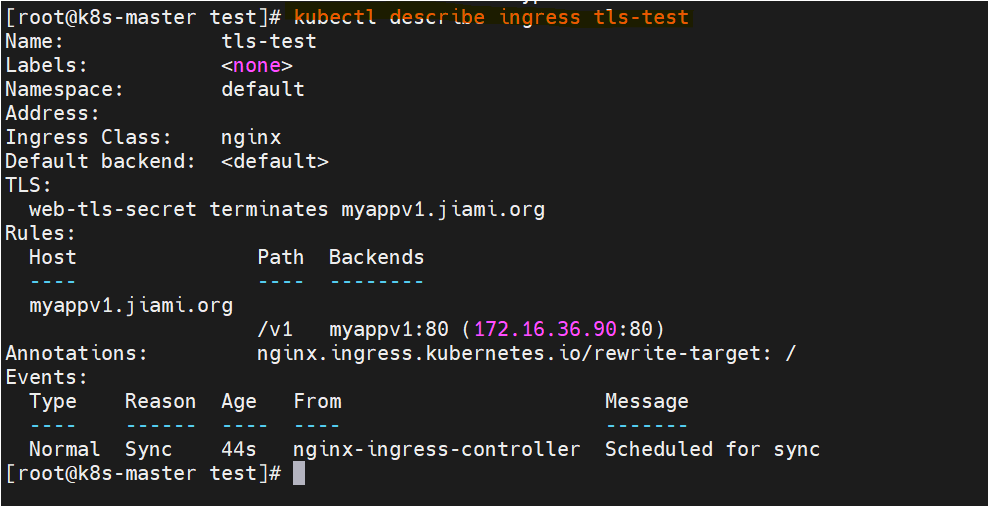
Task: Click myappv1.jiami.org in the TLS line
Action: pos(443,209)
